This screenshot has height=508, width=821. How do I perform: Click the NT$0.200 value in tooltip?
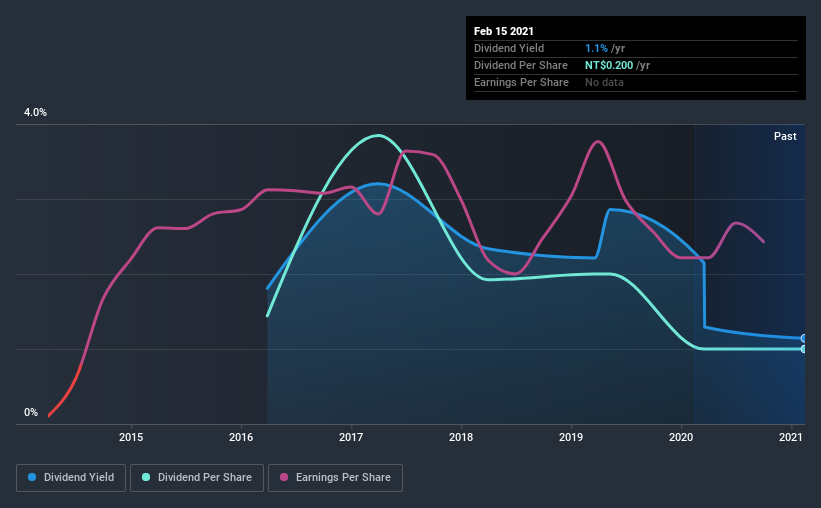pos(609,65)
